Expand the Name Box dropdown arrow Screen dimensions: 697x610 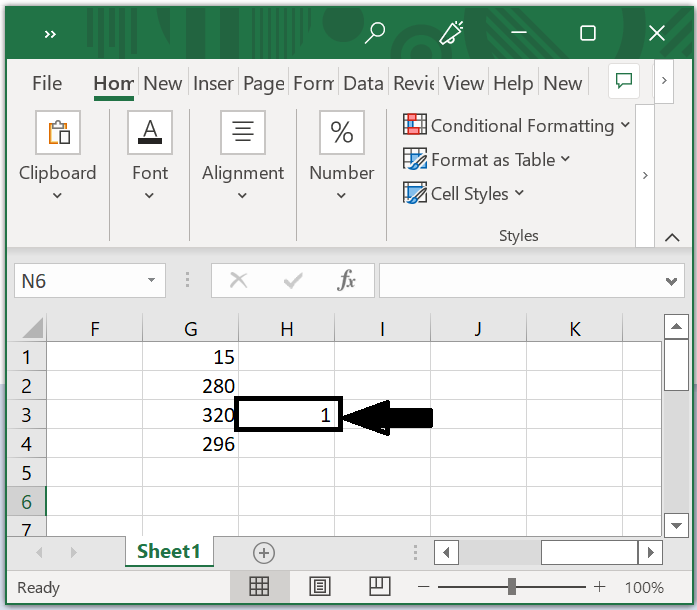click(151, 281)
